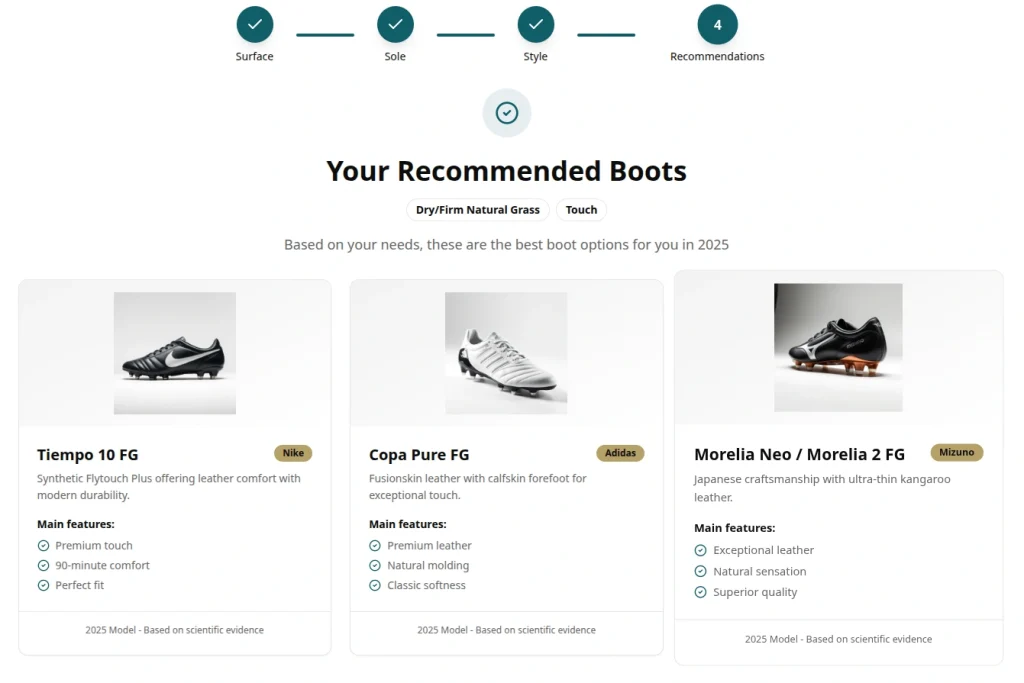Click the Premium touch checkmark icon
The image size is (1024, 683).
click(x=42, y=545)
